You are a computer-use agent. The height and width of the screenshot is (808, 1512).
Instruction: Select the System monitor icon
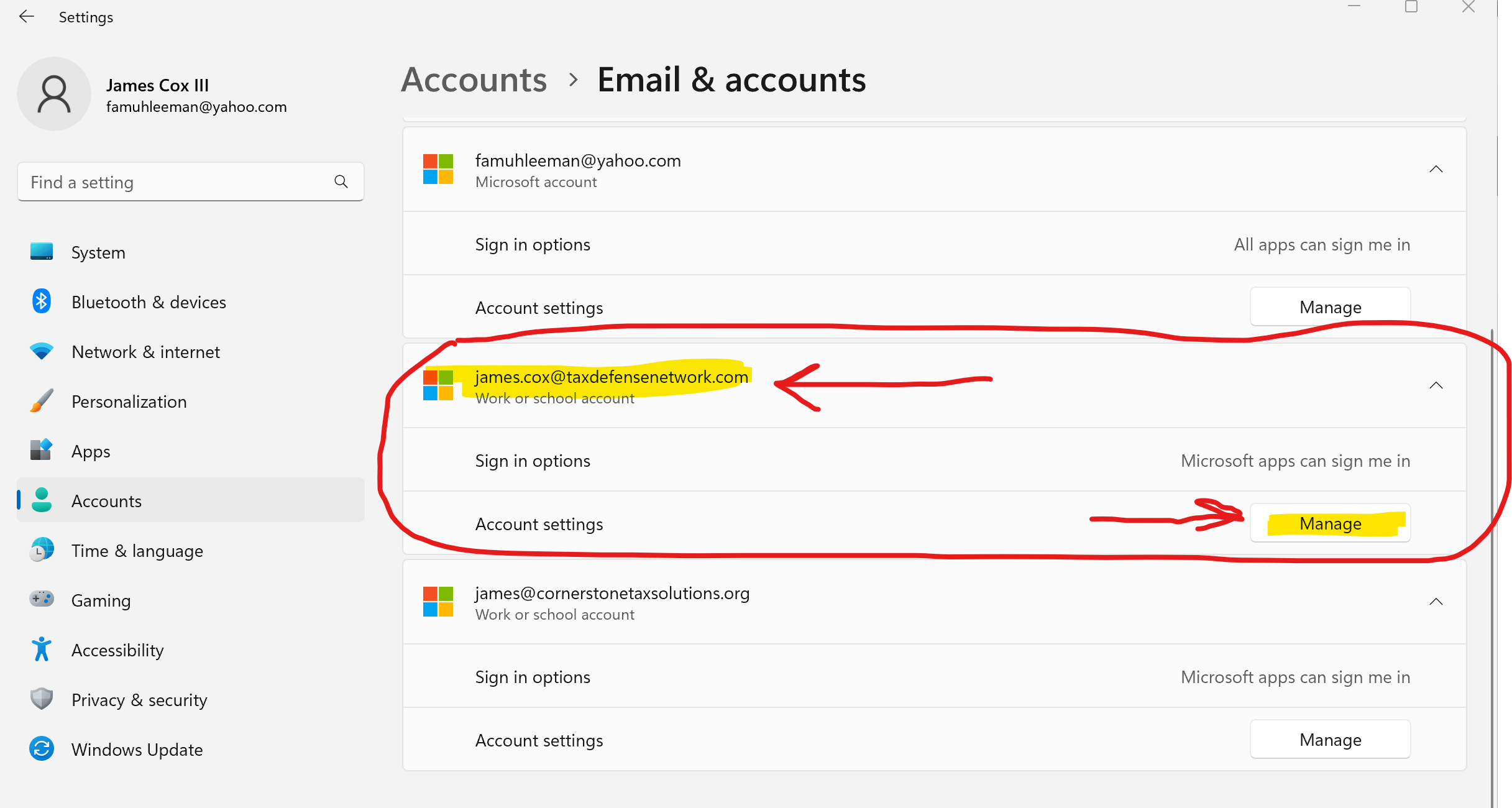[x=42, y=252]
